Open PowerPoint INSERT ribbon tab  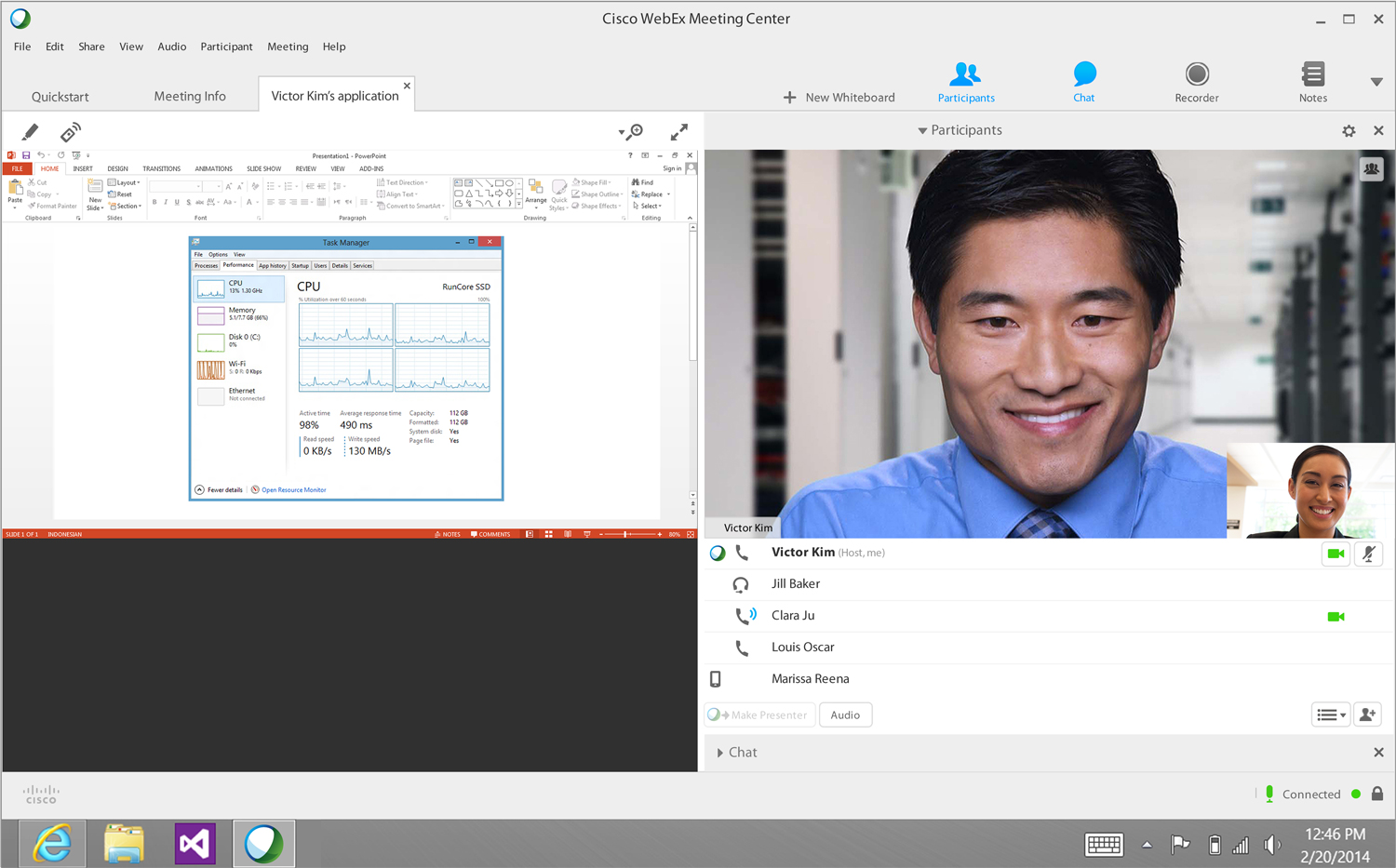(x=83, y=168)
